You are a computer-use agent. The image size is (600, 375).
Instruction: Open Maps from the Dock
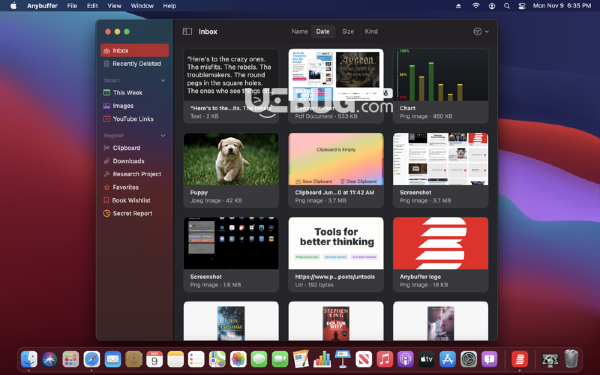[217, 359]
